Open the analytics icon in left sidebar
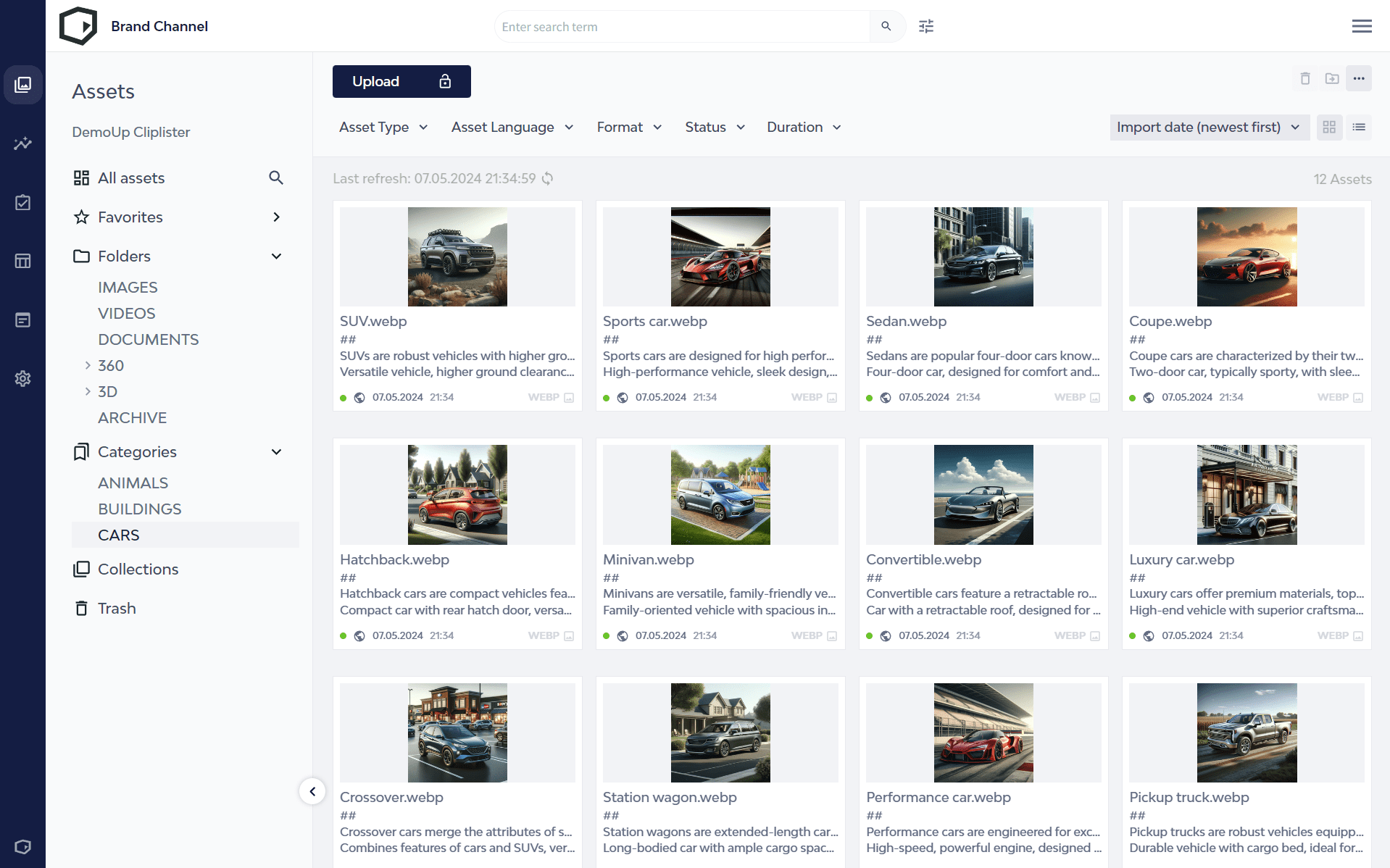Viewport: 1390px width, 868px height. [x=22, y=143]
